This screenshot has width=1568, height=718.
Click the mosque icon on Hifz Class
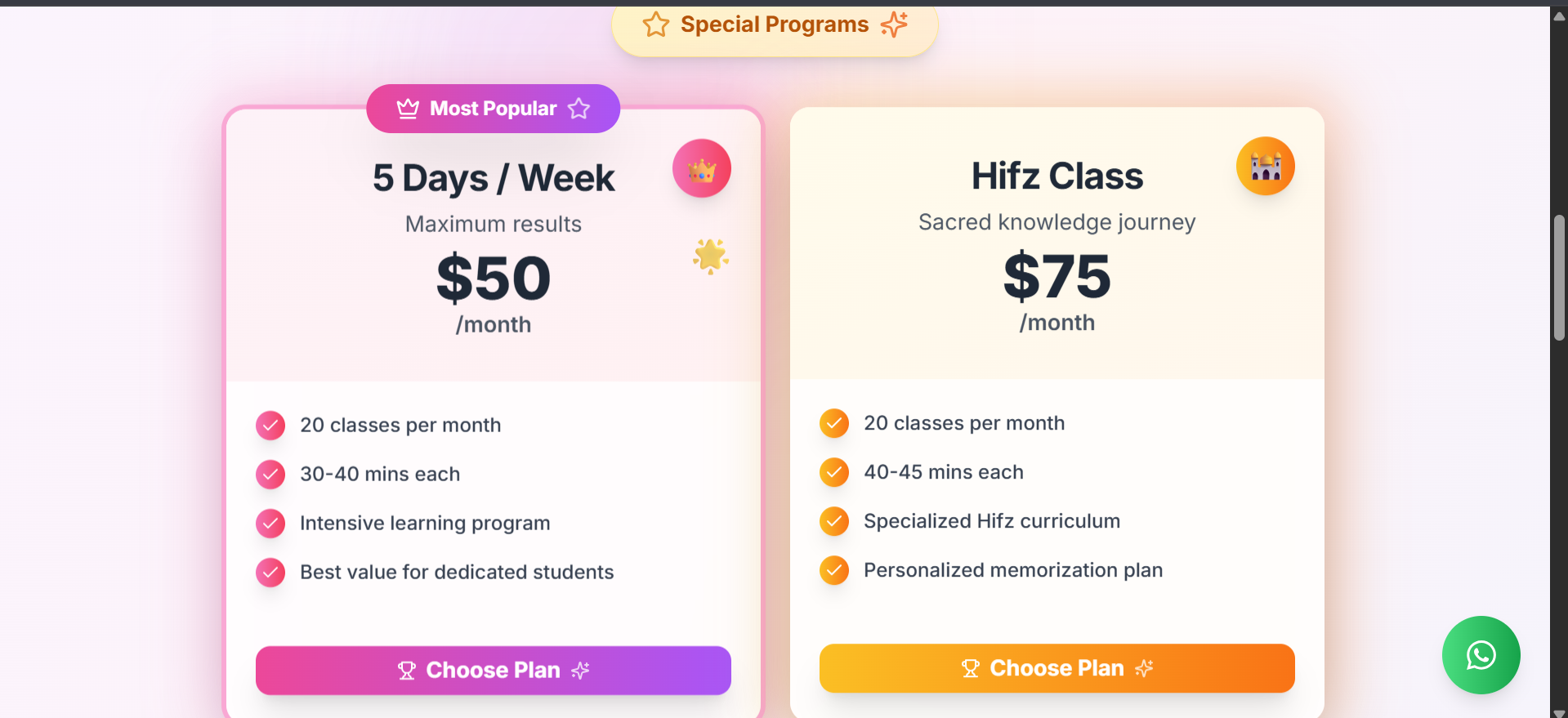[1265, 167]
